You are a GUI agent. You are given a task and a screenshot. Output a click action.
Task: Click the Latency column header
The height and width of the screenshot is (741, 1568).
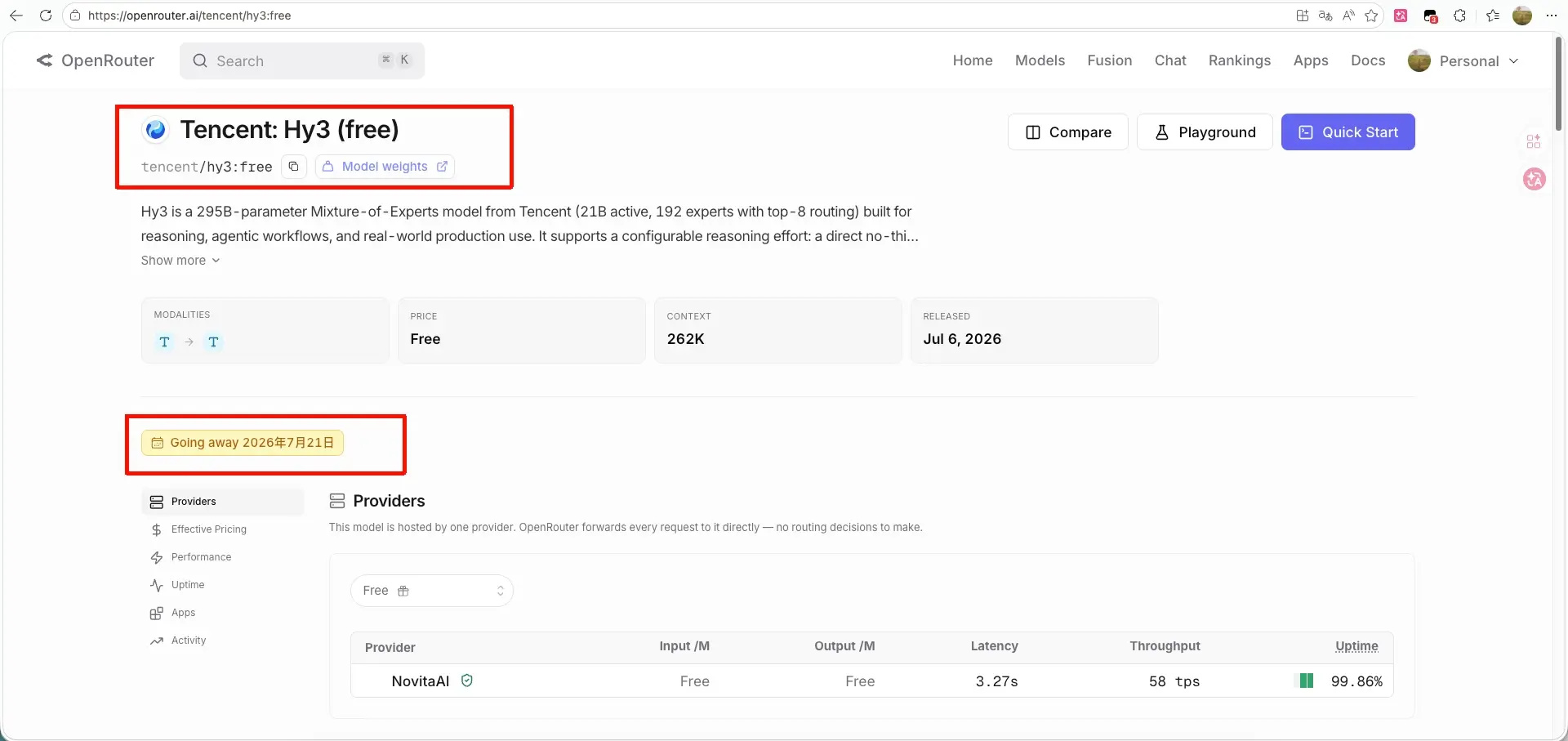pyautogui.click(x=994, y=646)
